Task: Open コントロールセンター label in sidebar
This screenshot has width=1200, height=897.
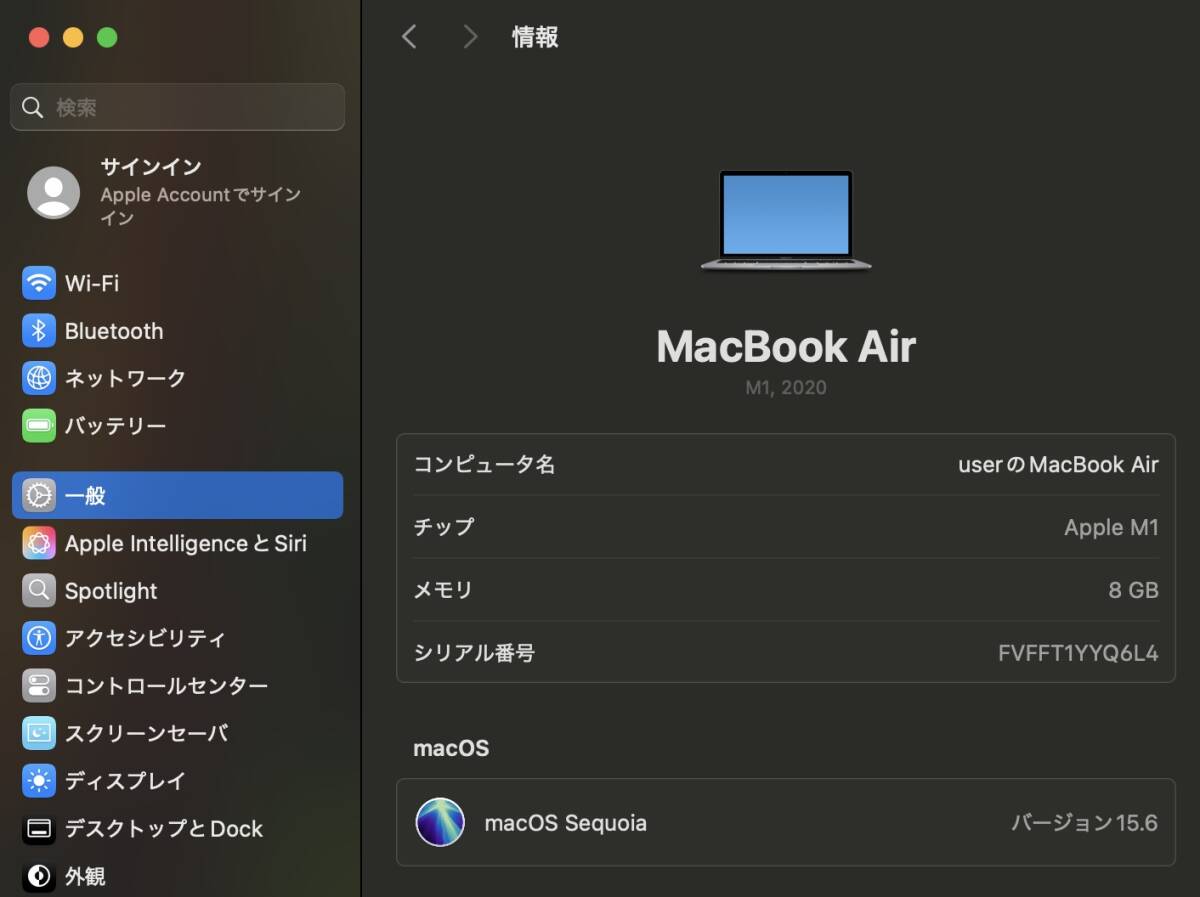Action: click(166, 686)
